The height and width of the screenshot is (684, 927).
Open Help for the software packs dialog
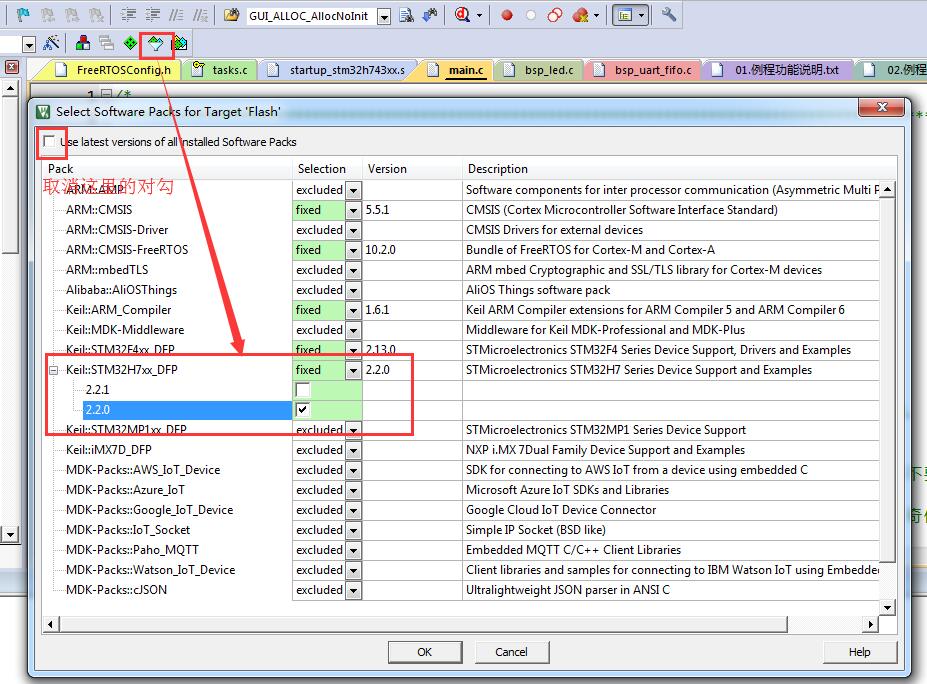click(860, 652)
